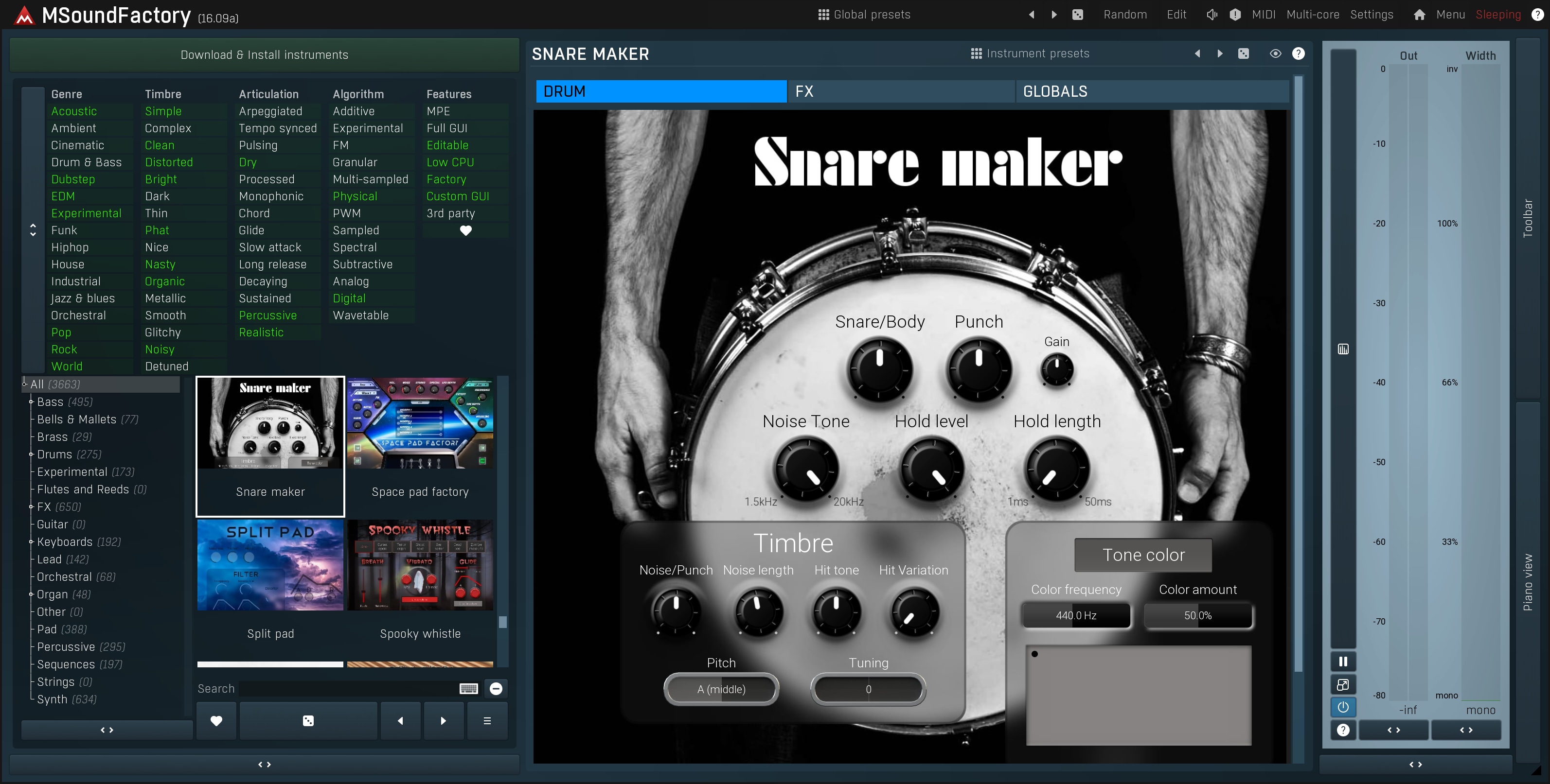Open the top-right help question mark
The width and height of the screenshot is (1550, 784).
pyautogui.click(x=1537, y=15)
